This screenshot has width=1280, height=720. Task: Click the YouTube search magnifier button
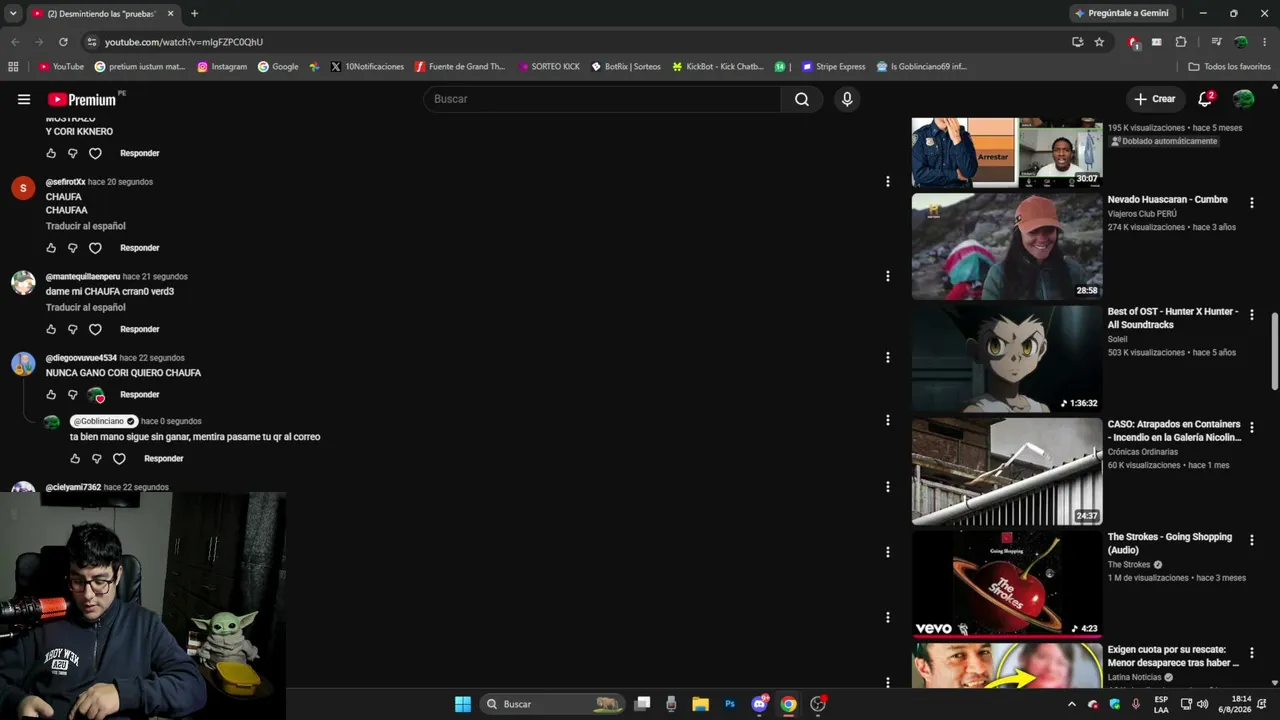802,99
